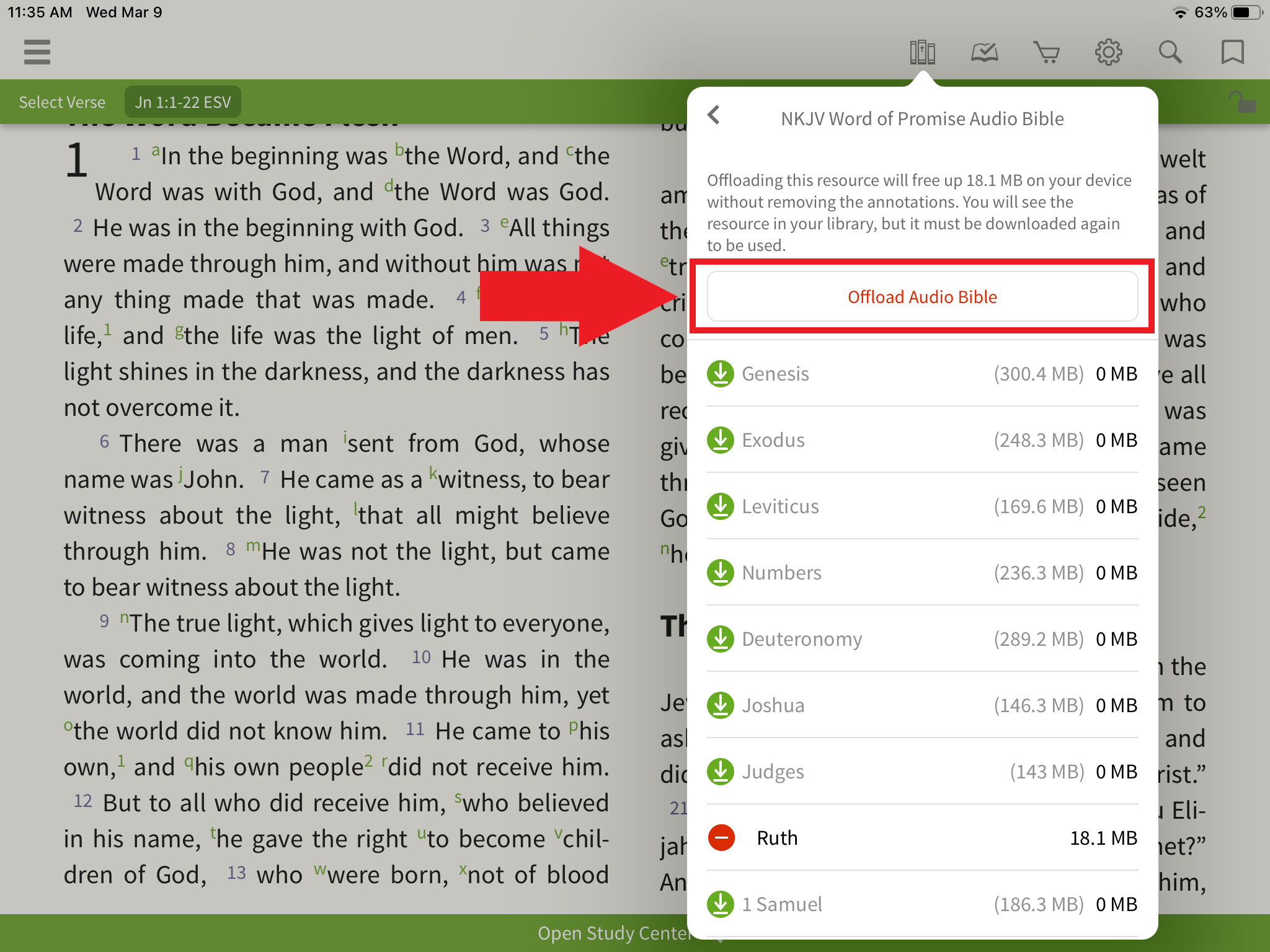Tap Wi-Fi indicator in status bar

(1180, 12)
